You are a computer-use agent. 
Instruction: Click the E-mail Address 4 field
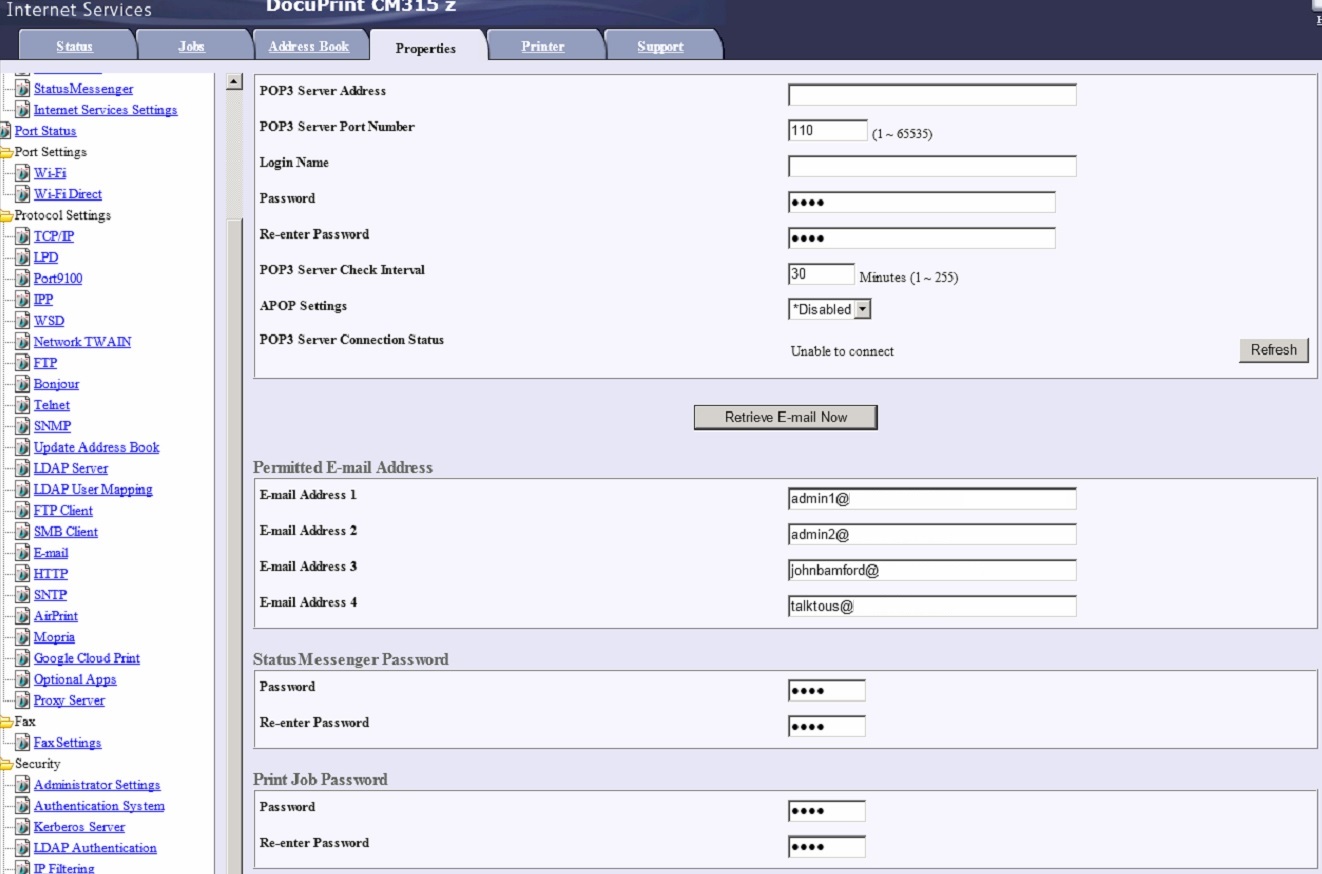tap(932, 606)
